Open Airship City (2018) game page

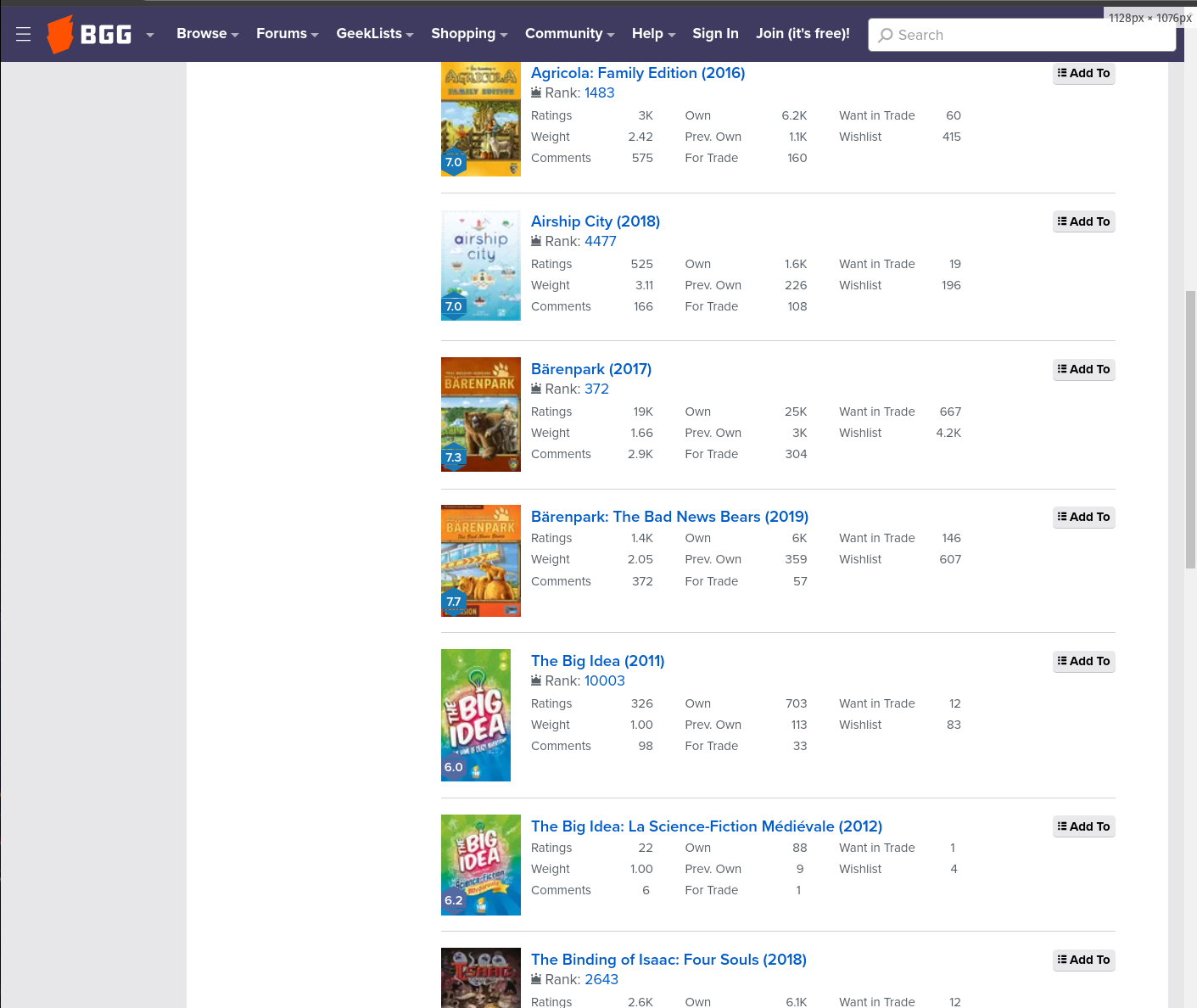coord(595,221)
